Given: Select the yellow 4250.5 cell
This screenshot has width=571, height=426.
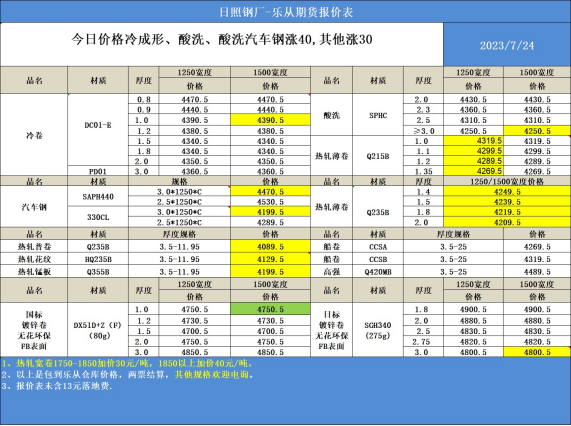Looking at the screenshot, I should pos(537,131).
